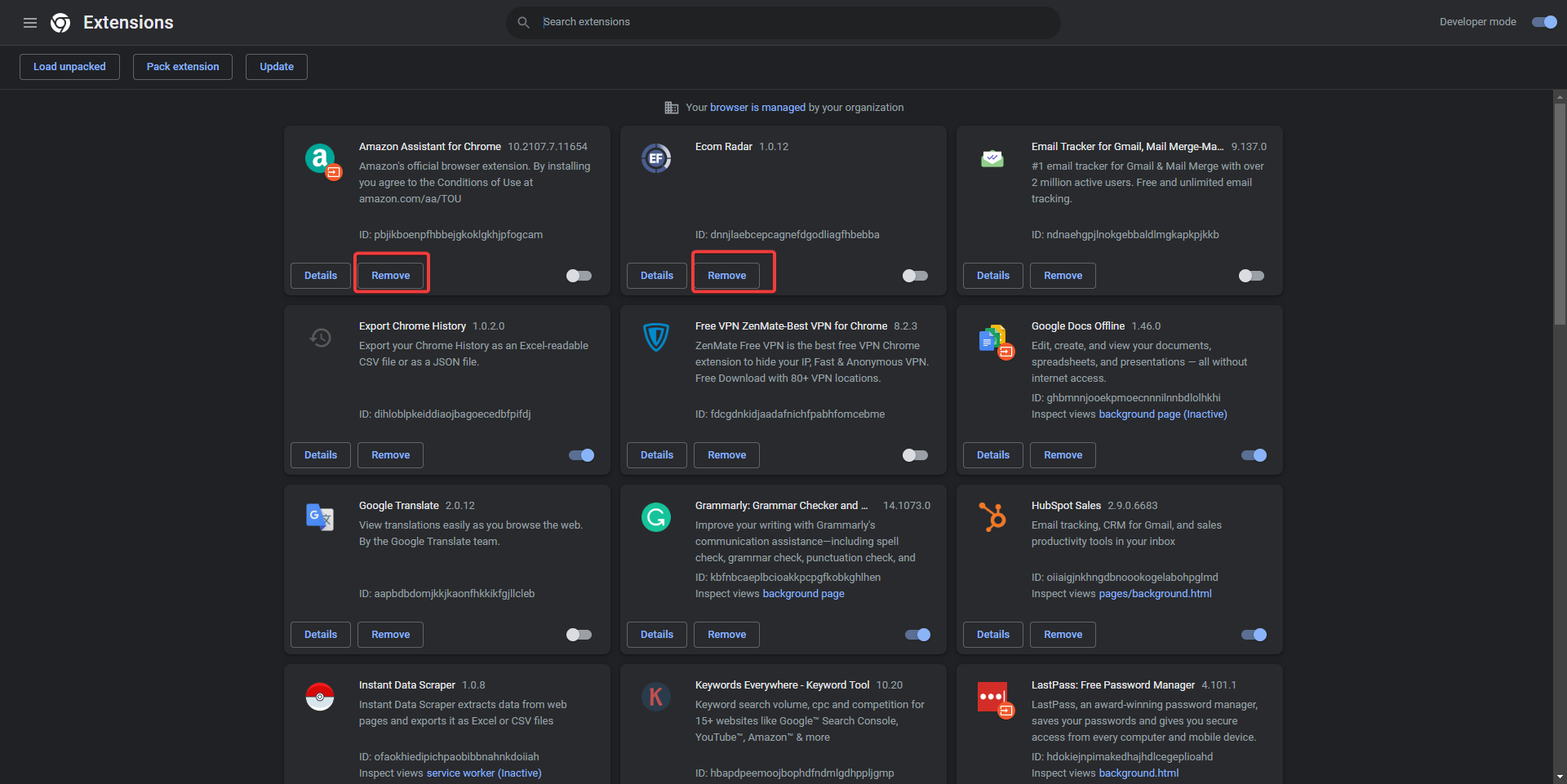Click the Pack extension button
The height and width of the screenshot is (784, 1567).
[x=183, y=67]
